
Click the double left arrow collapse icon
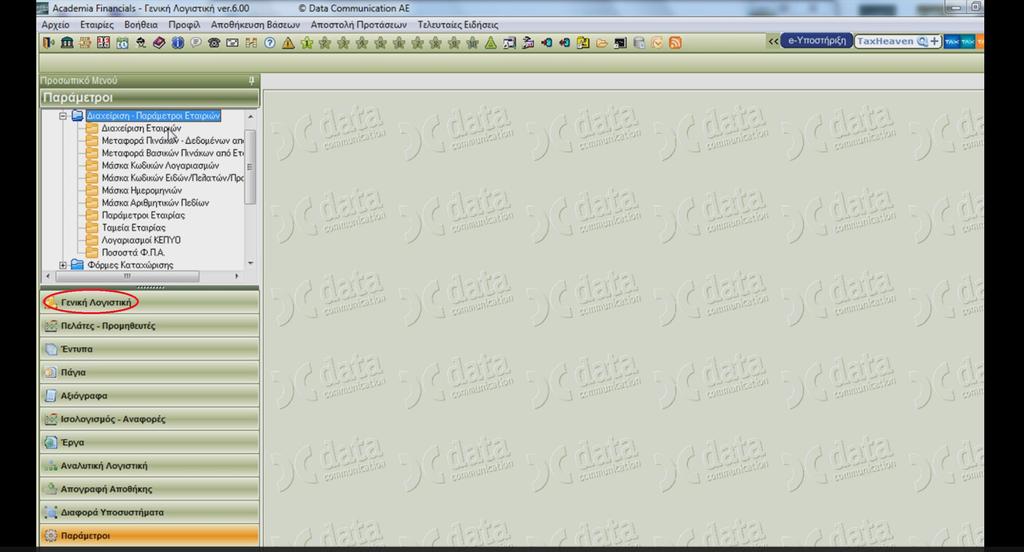pyautogui.click(x=773, y=41)
